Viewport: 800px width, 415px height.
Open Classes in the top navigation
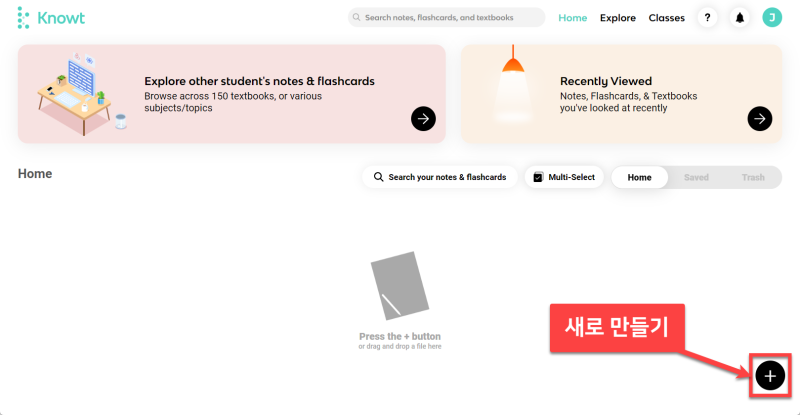(x=666, y=18)
